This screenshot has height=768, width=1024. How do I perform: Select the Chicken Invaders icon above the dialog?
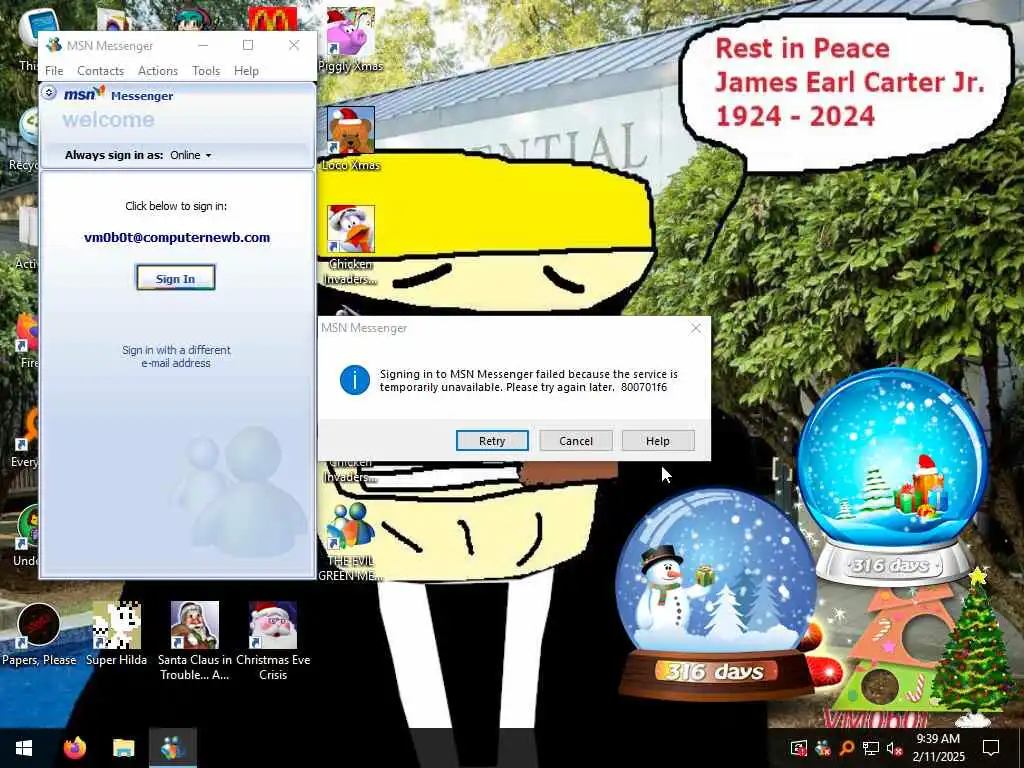tap(351, 245)
